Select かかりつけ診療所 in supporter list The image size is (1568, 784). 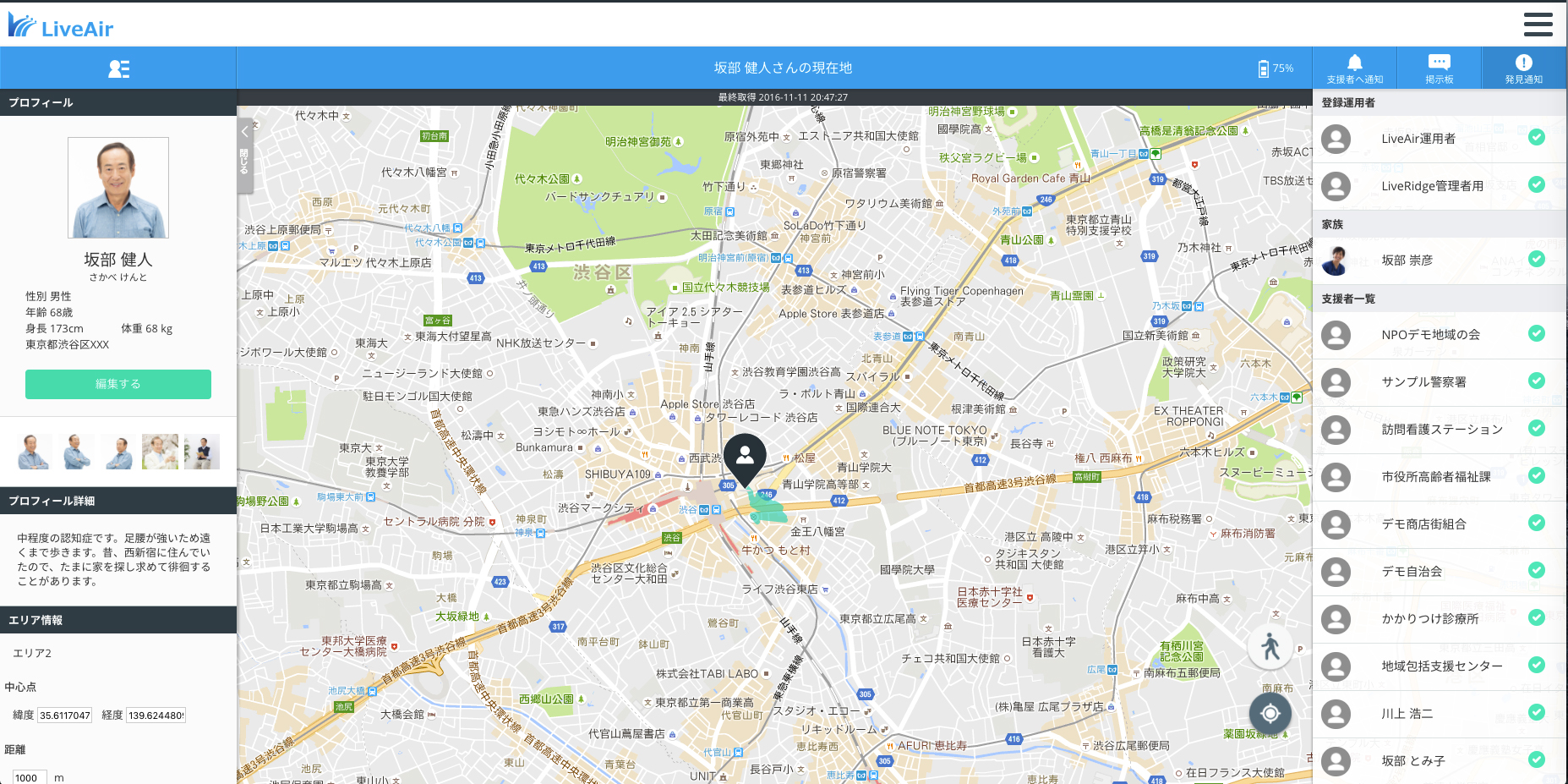[1440, 619]
